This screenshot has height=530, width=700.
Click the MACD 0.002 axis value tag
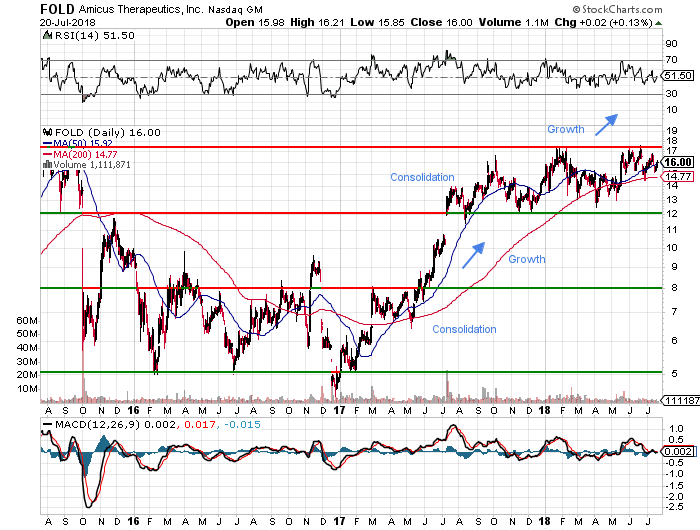[x=679, y=452]
